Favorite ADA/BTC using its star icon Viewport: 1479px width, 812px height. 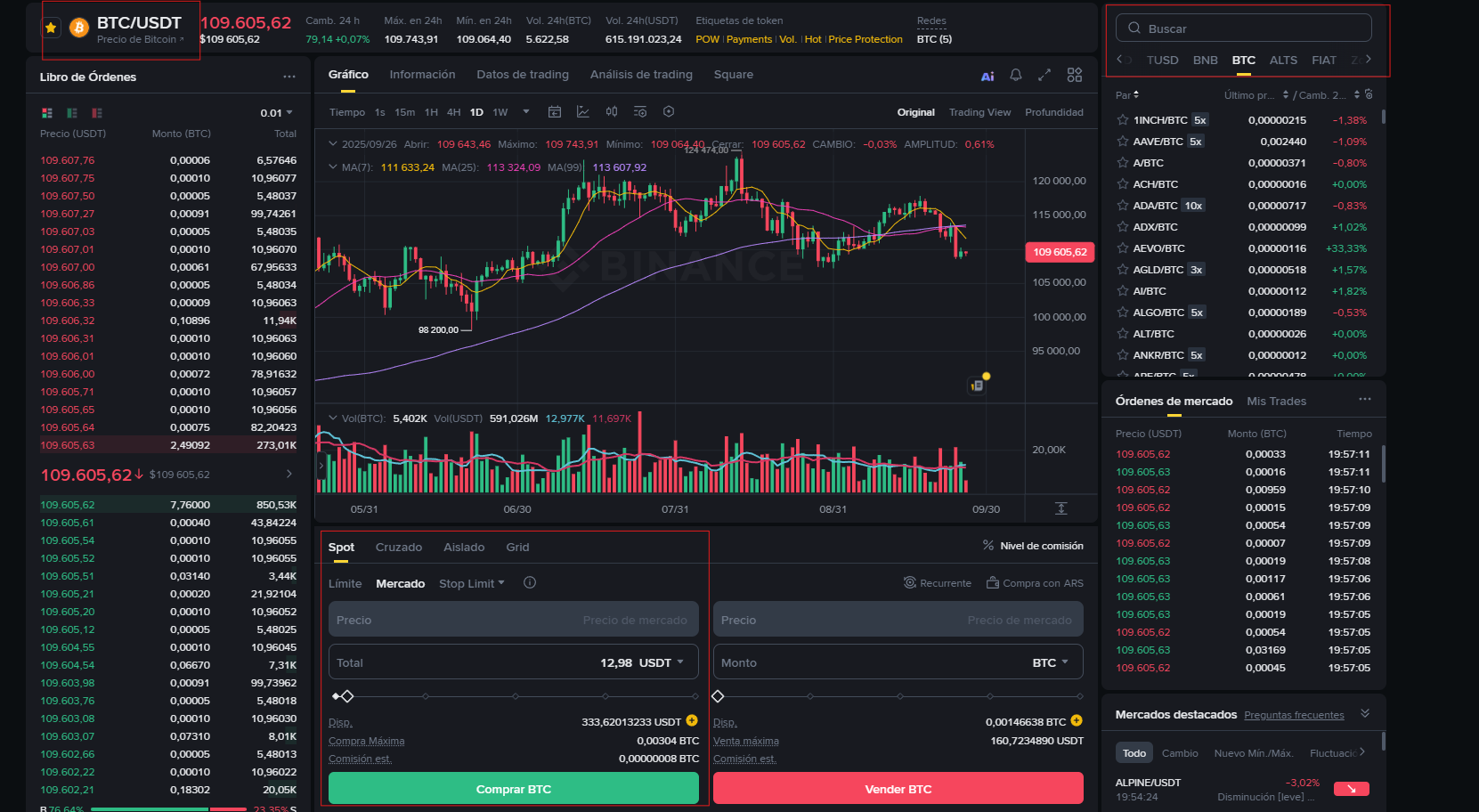[x=1122, y=205]
